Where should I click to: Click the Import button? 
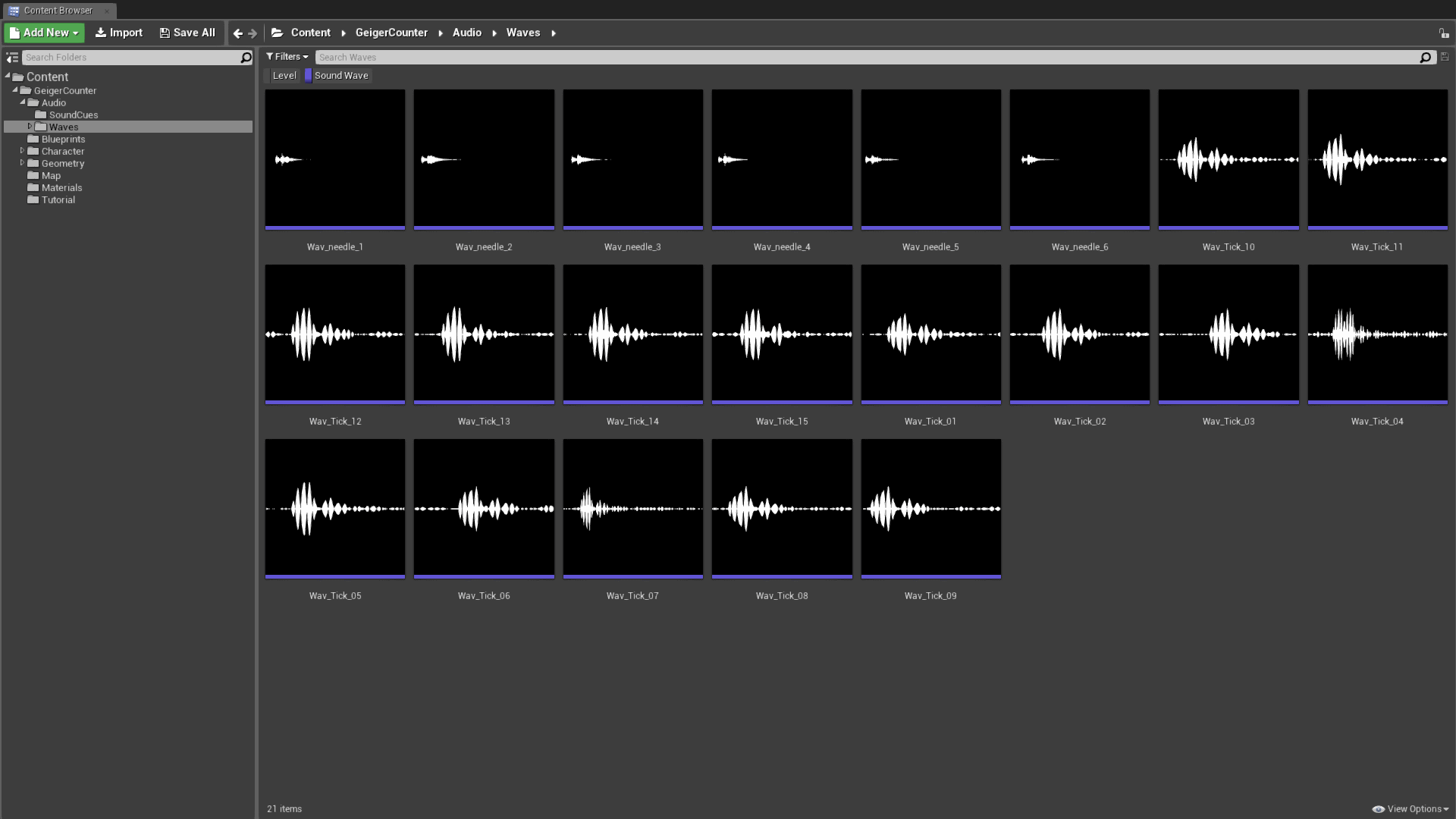pos(119,33)
